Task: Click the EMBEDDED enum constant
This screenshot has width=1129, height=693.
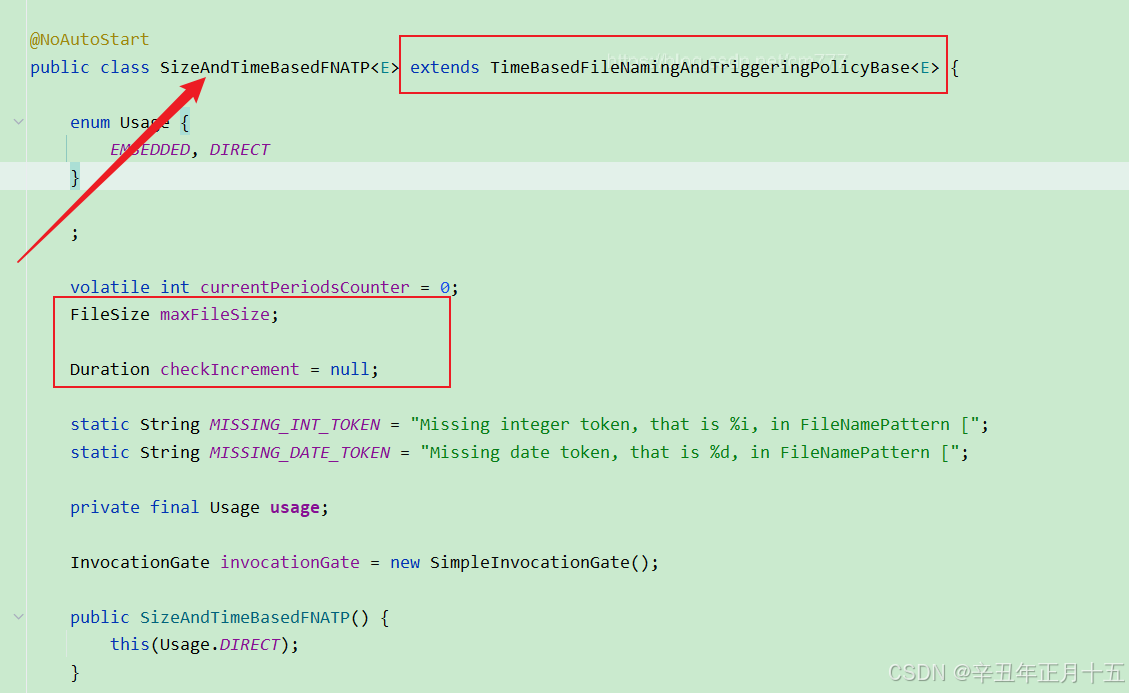Action: [x=150, y=150]
